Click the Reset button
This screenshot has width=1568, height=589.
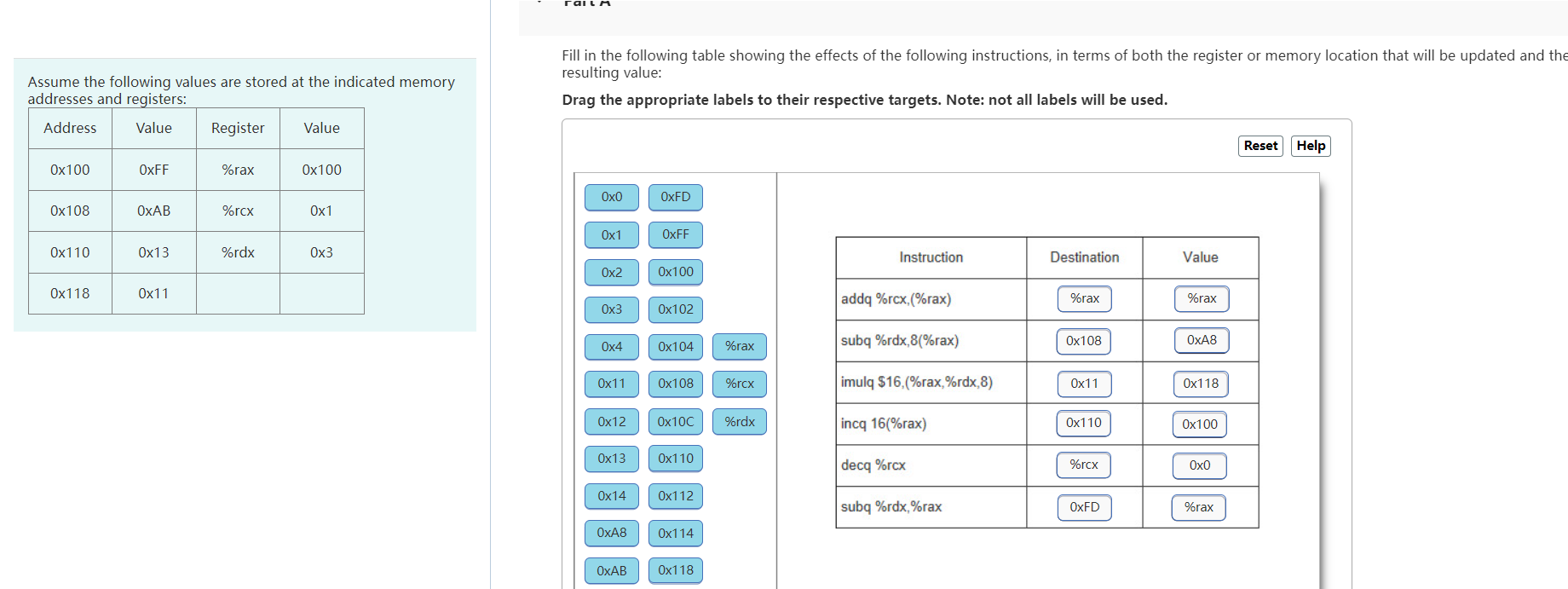click(x=1260, y=146)
